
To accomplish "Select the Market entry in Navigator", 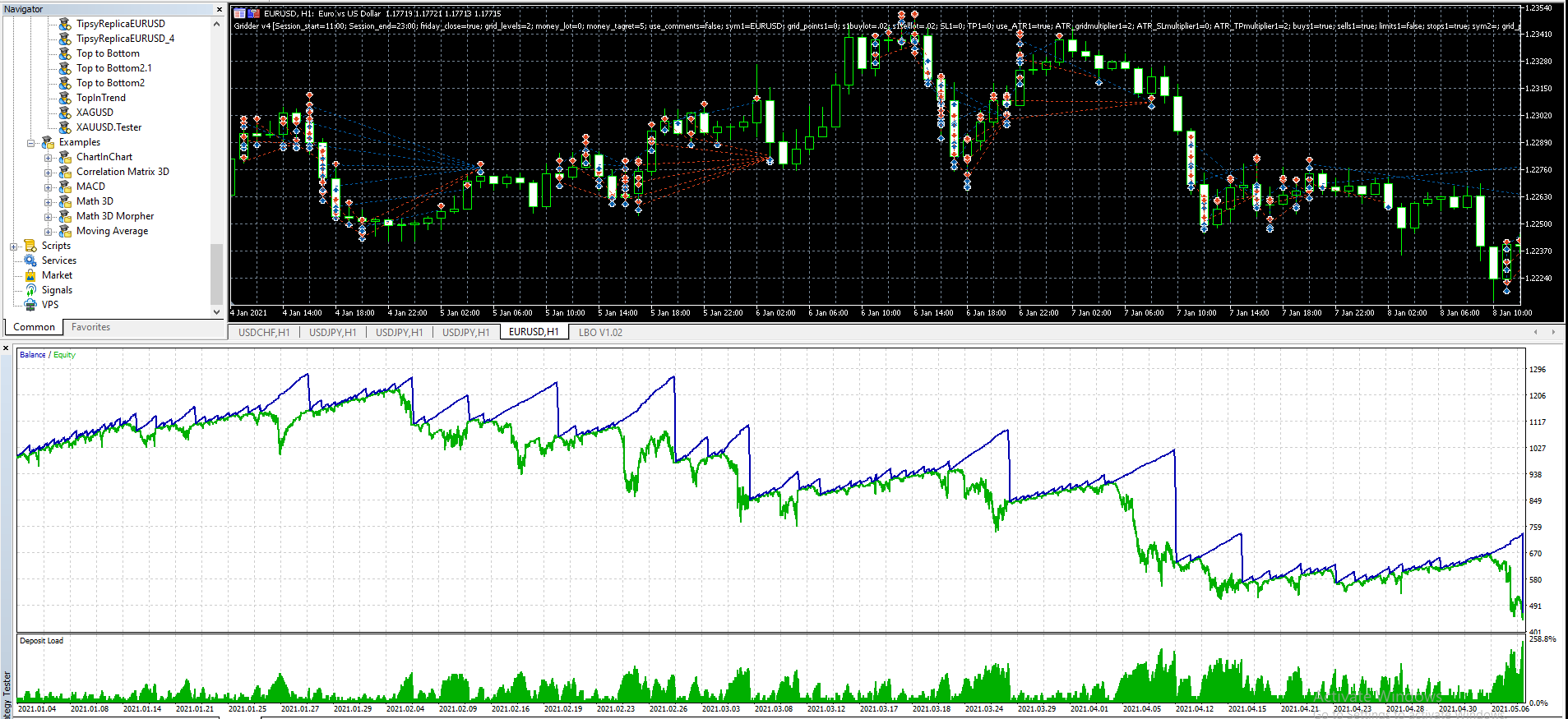I will click(x=57, y=275).
